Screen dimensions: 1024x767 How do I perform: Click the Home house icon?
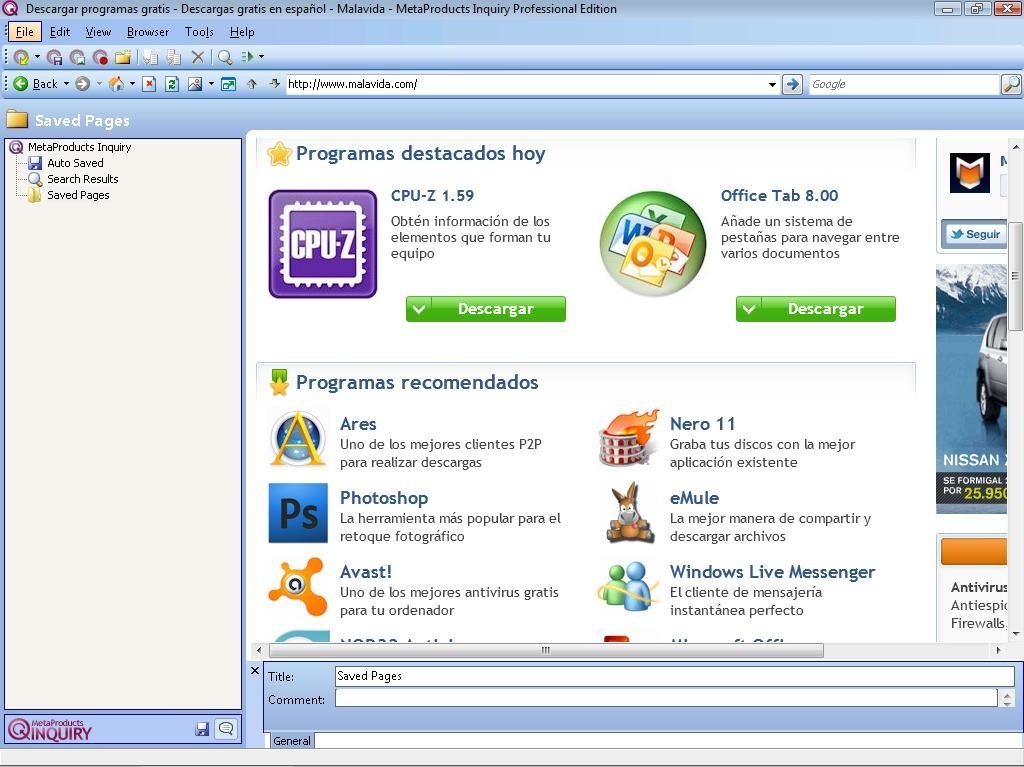click(x=116, y=84)
